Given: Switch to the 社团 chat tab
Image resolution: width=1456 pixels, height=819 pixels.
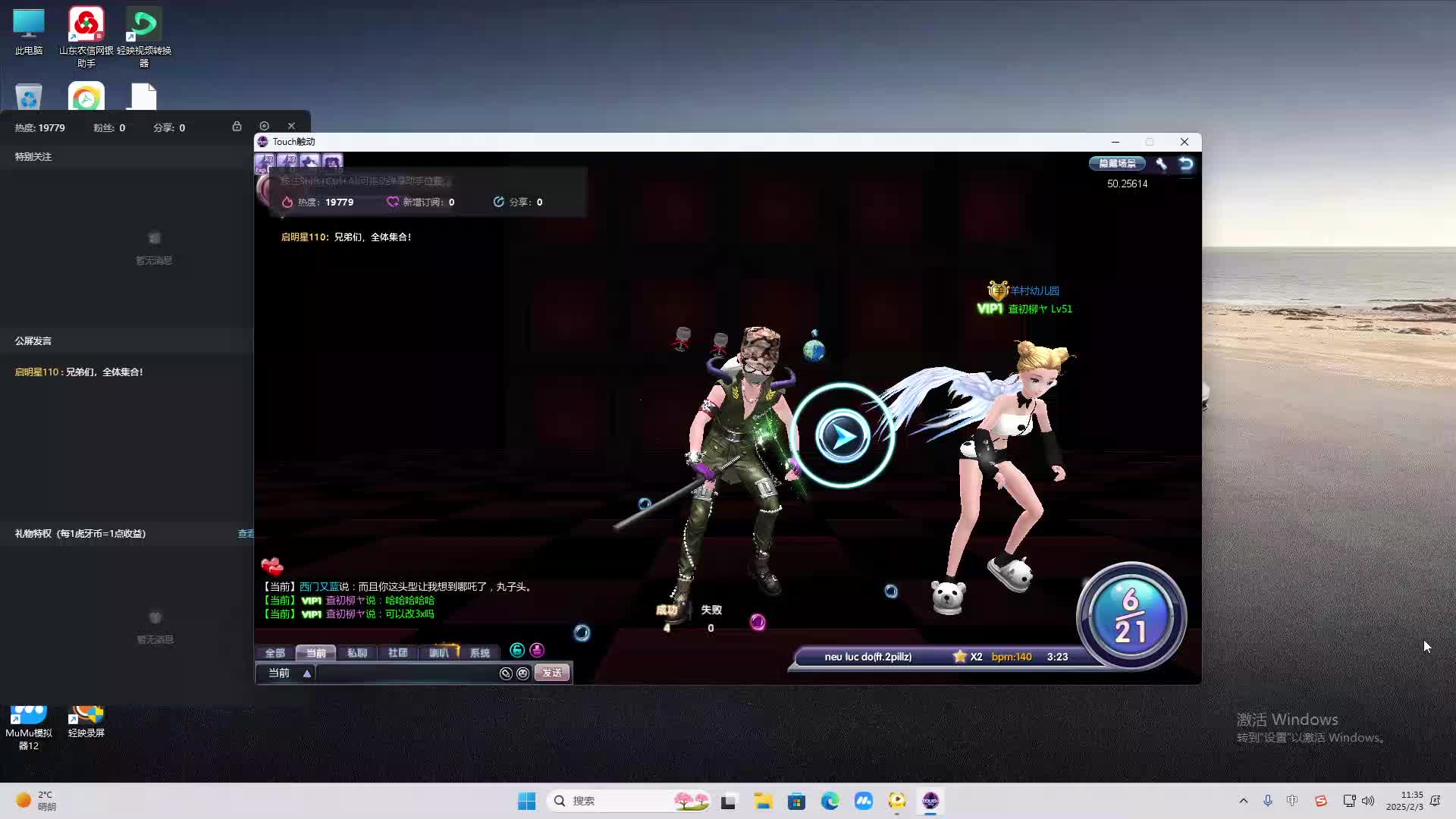Looking at the screenshot, I should tap(397, 653).
